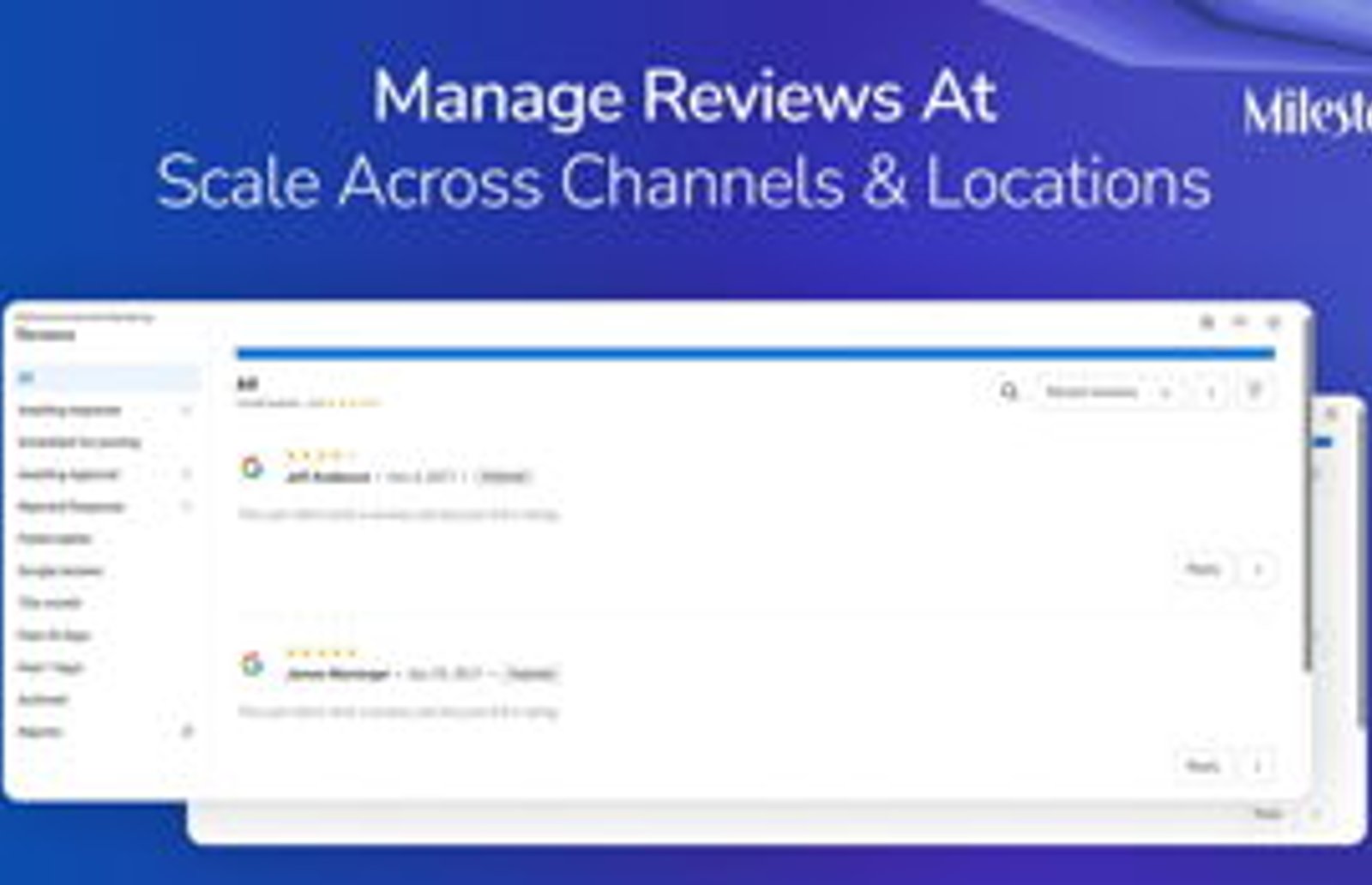
Task: Click the reviewer name Jeff Anderson
Action: (x=328, y=477)
